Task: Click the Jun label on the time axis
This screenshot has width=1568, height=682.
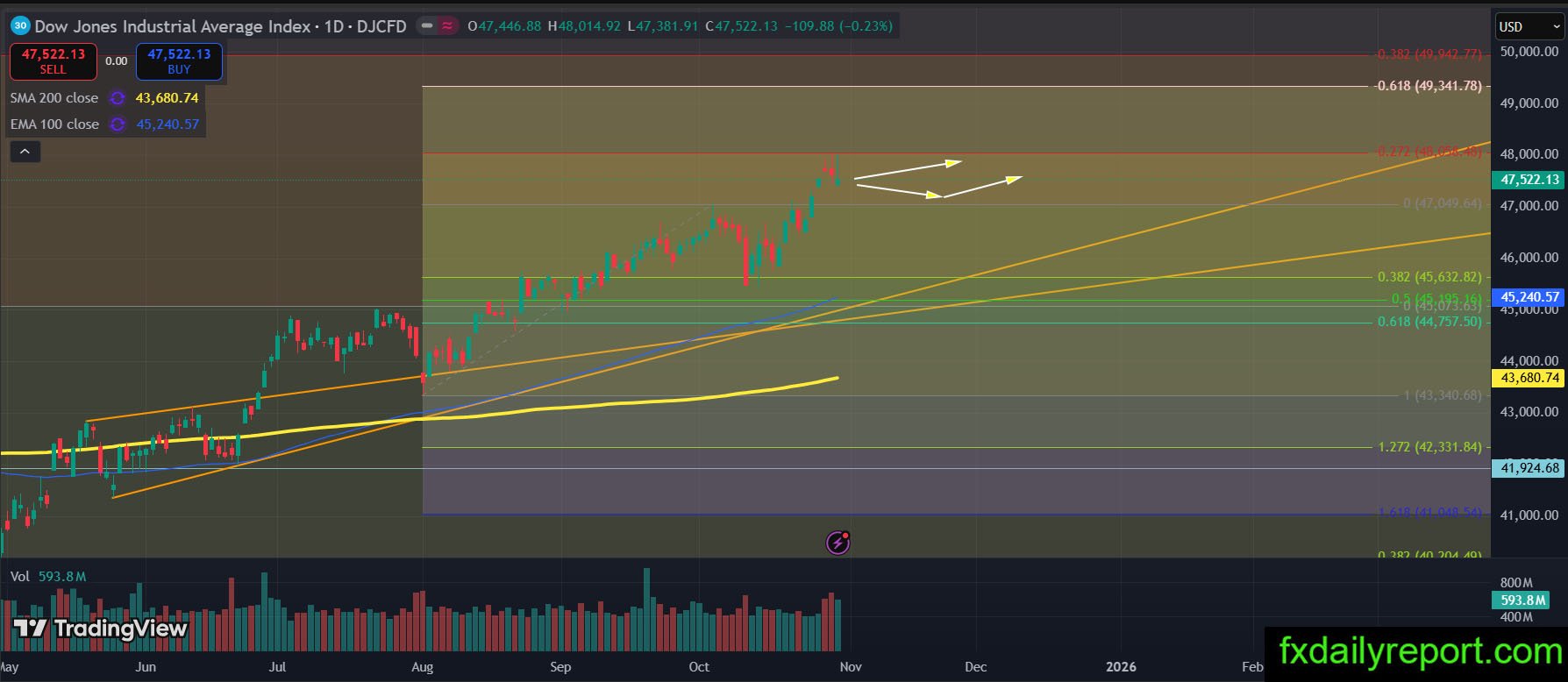Action: (146, 667)
